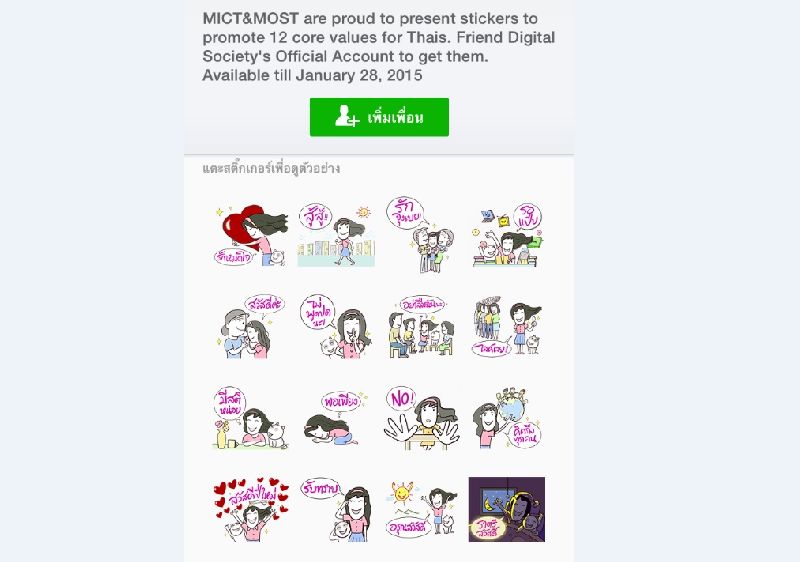Screen dimensions: 800x562
Task: Tap the girl standing beside crowd sticker
Action: tap(507, 326)
